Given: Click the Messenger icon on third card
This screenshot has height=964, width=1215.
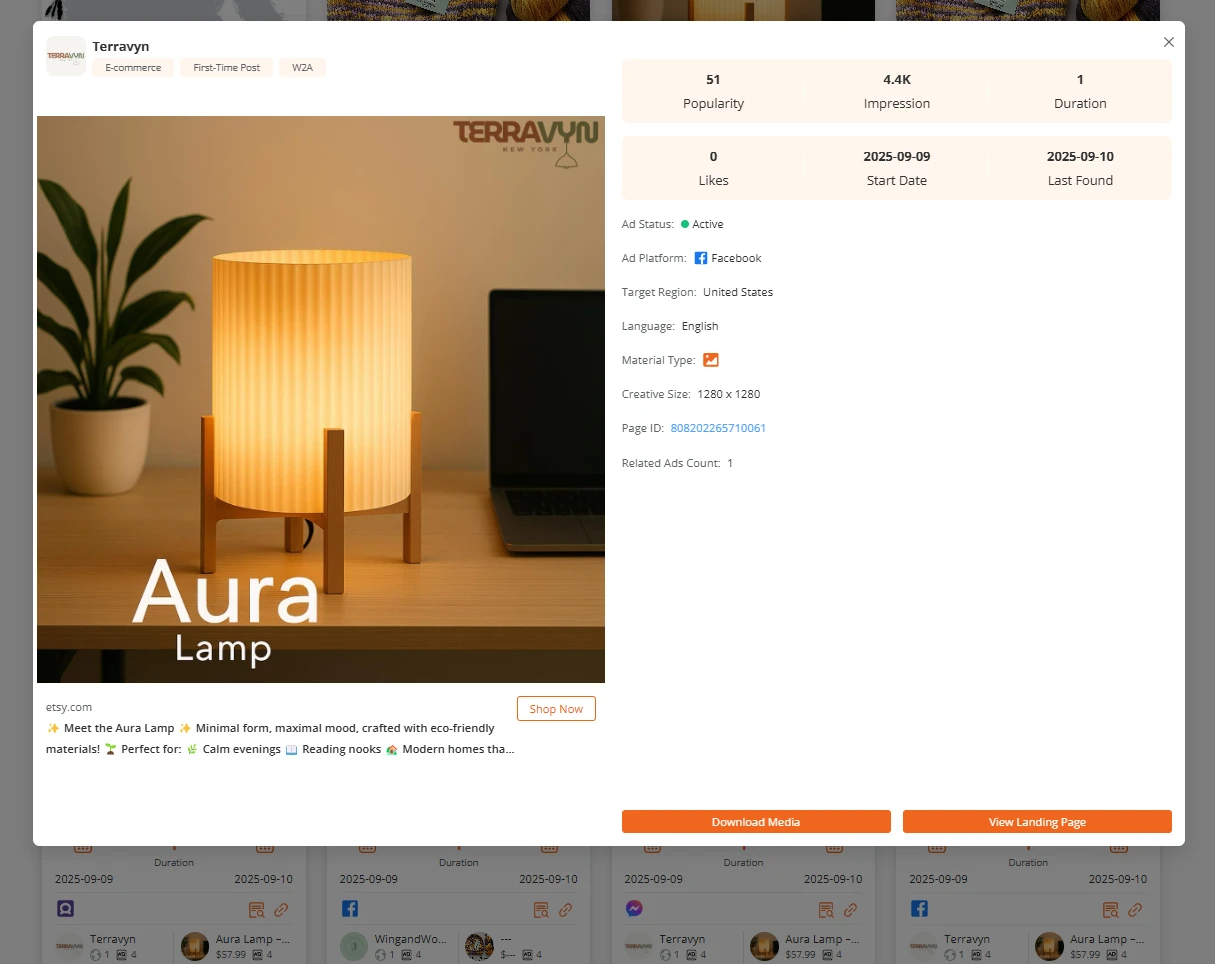Looking at the screenshot, I should (634, 909).
